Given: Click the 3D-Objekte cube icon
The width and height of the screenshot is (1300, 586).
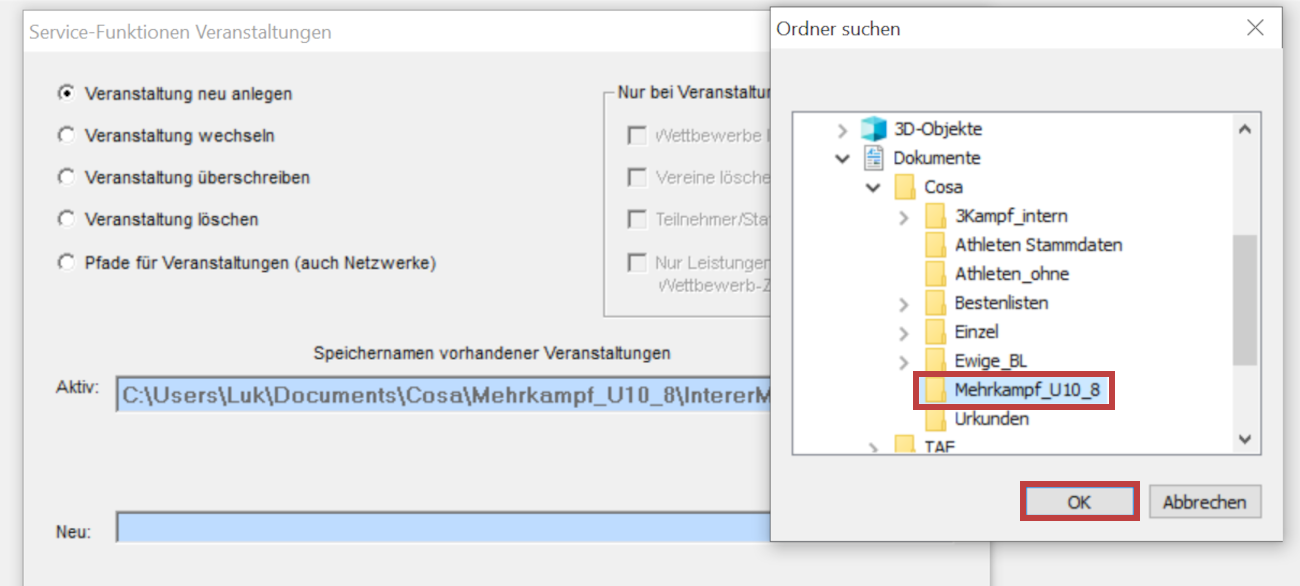Looking at the screenshot, I should tap(874, 129).
